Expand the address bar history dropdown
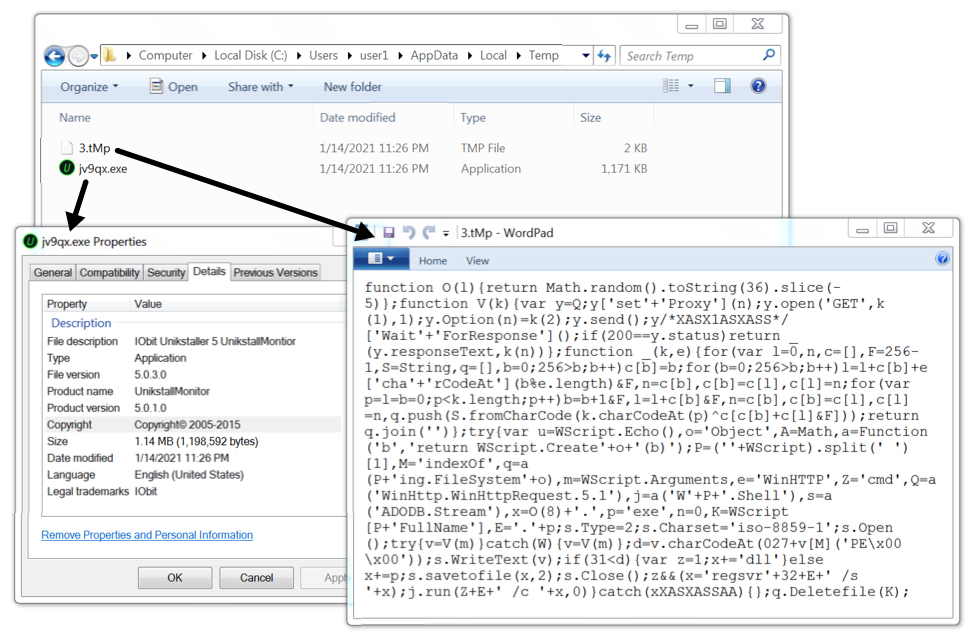The width and height of the screenshot is (975, 640). [x=586, y=55]
